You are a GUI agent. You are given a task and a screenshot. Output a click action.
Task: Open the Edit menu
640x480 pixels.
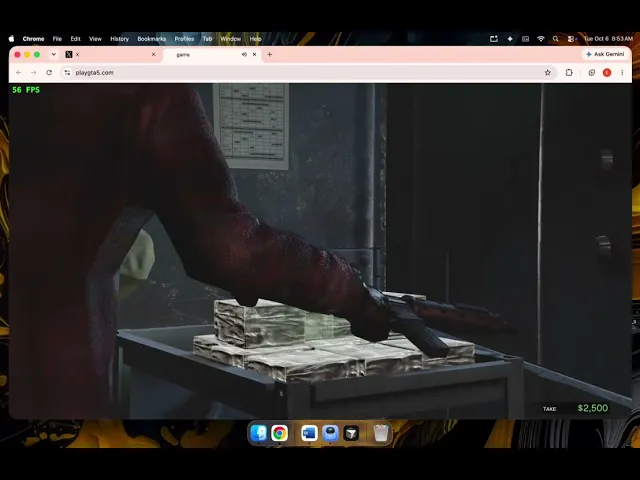(76, 39)
